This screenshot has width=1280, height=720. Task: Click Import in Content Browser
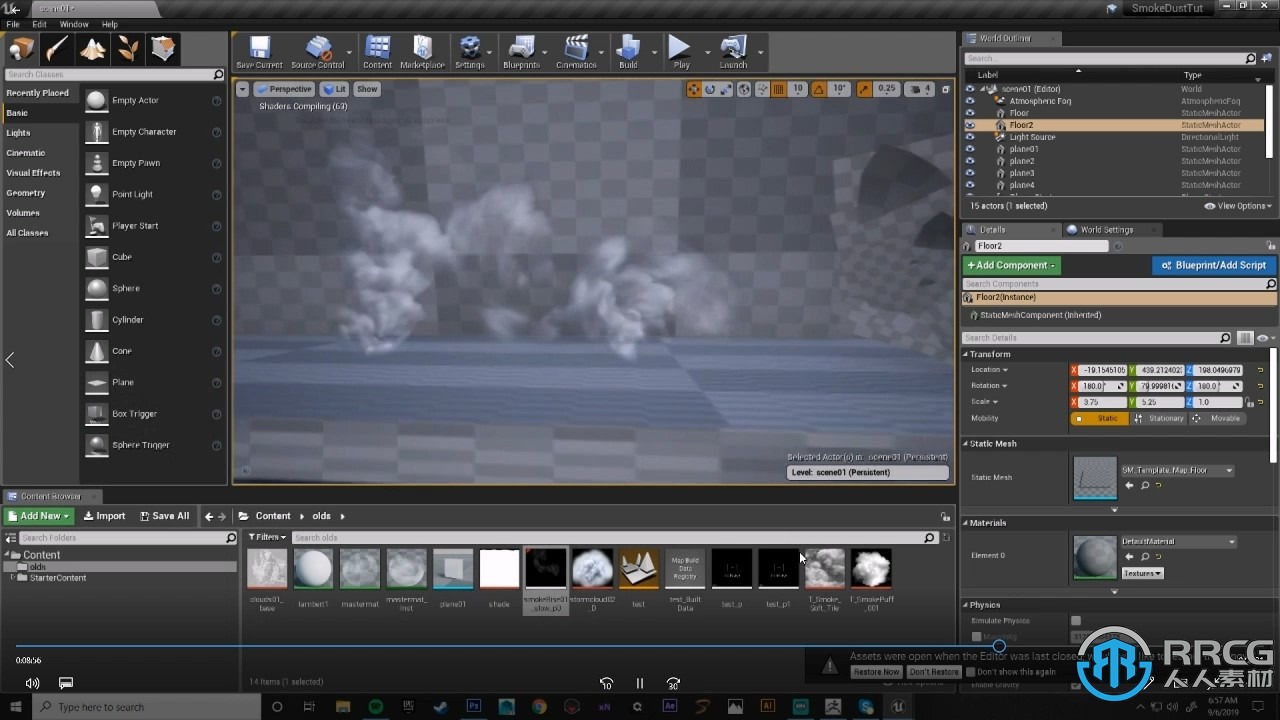click(x=104, y=516)
